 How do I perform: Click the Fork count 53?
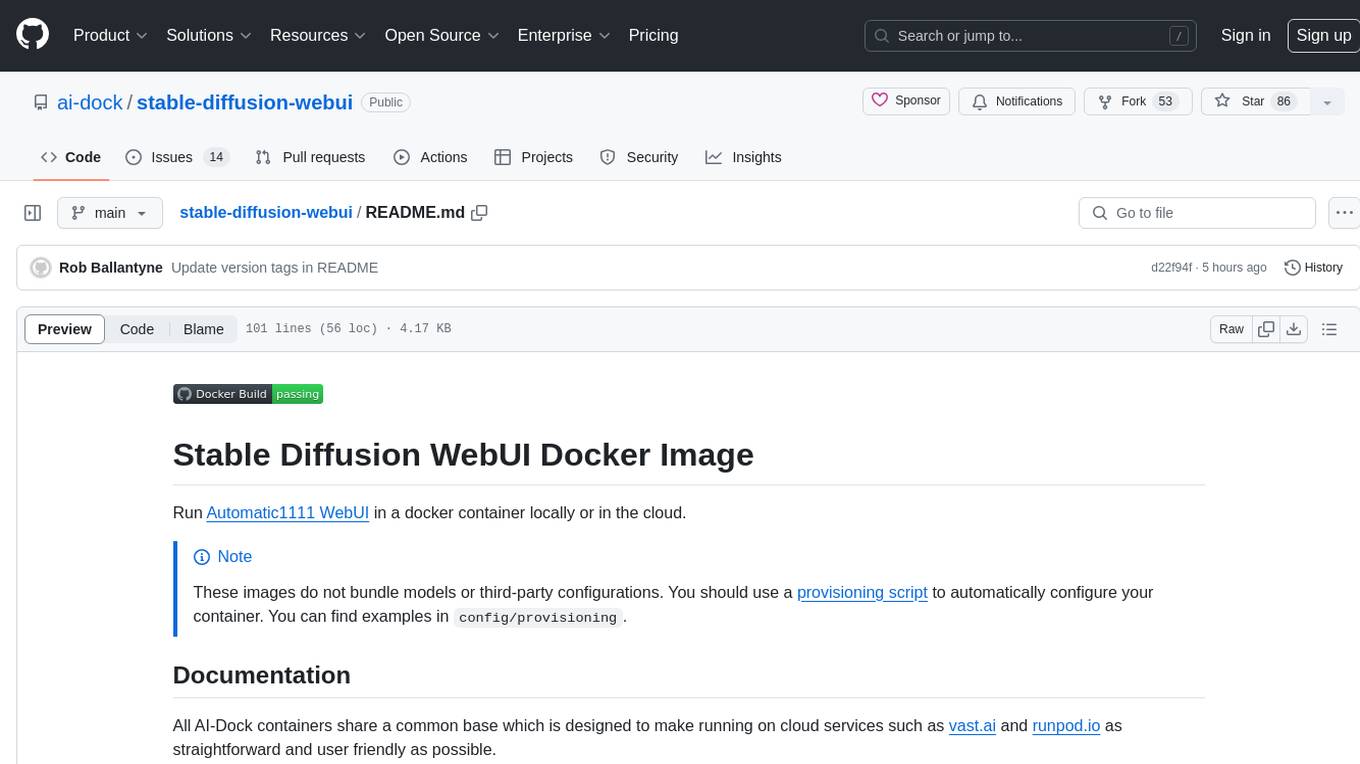1165,101
